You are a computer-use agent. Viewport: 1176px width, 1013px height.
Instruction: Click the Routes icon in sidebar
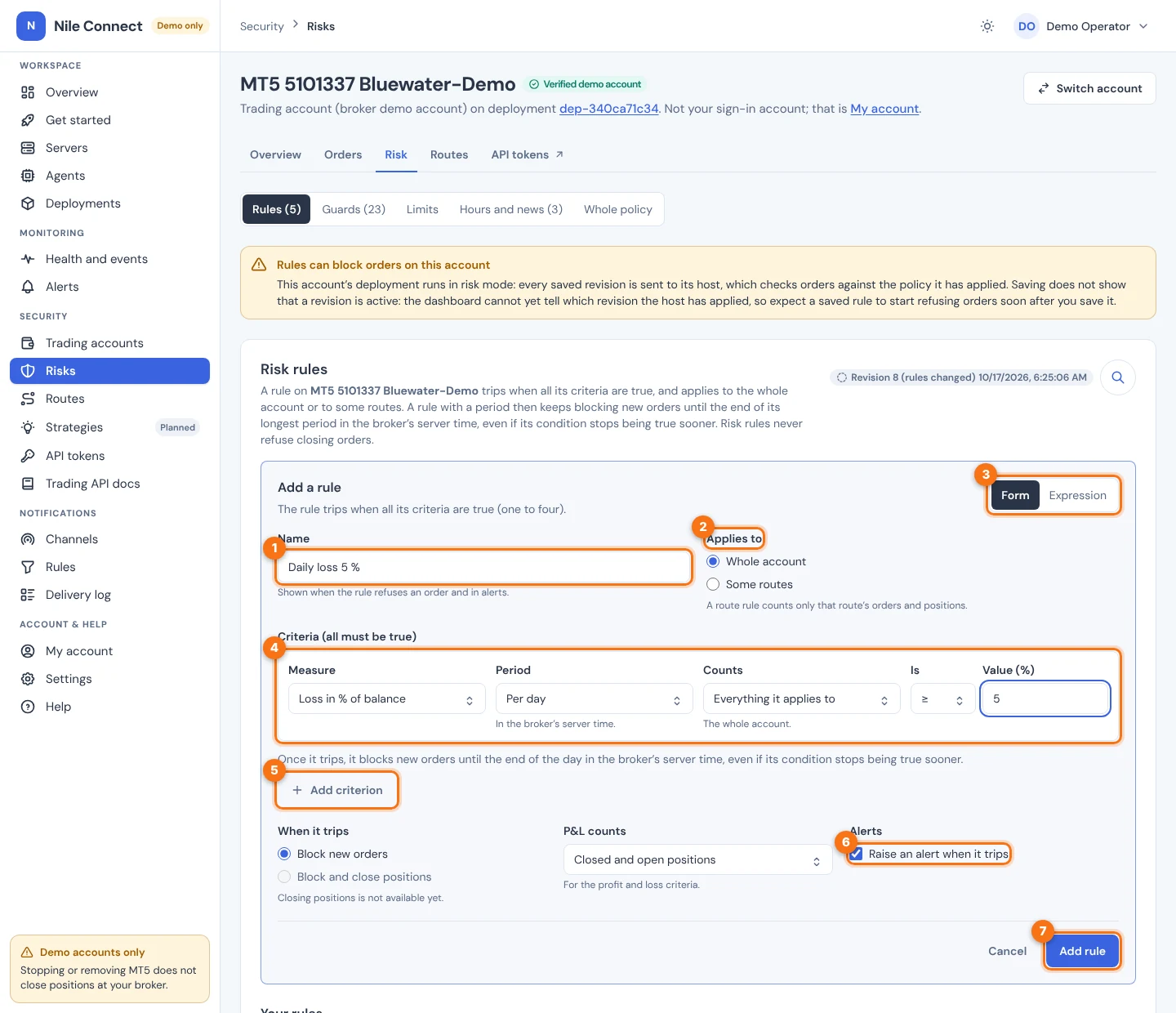[28, 399]
